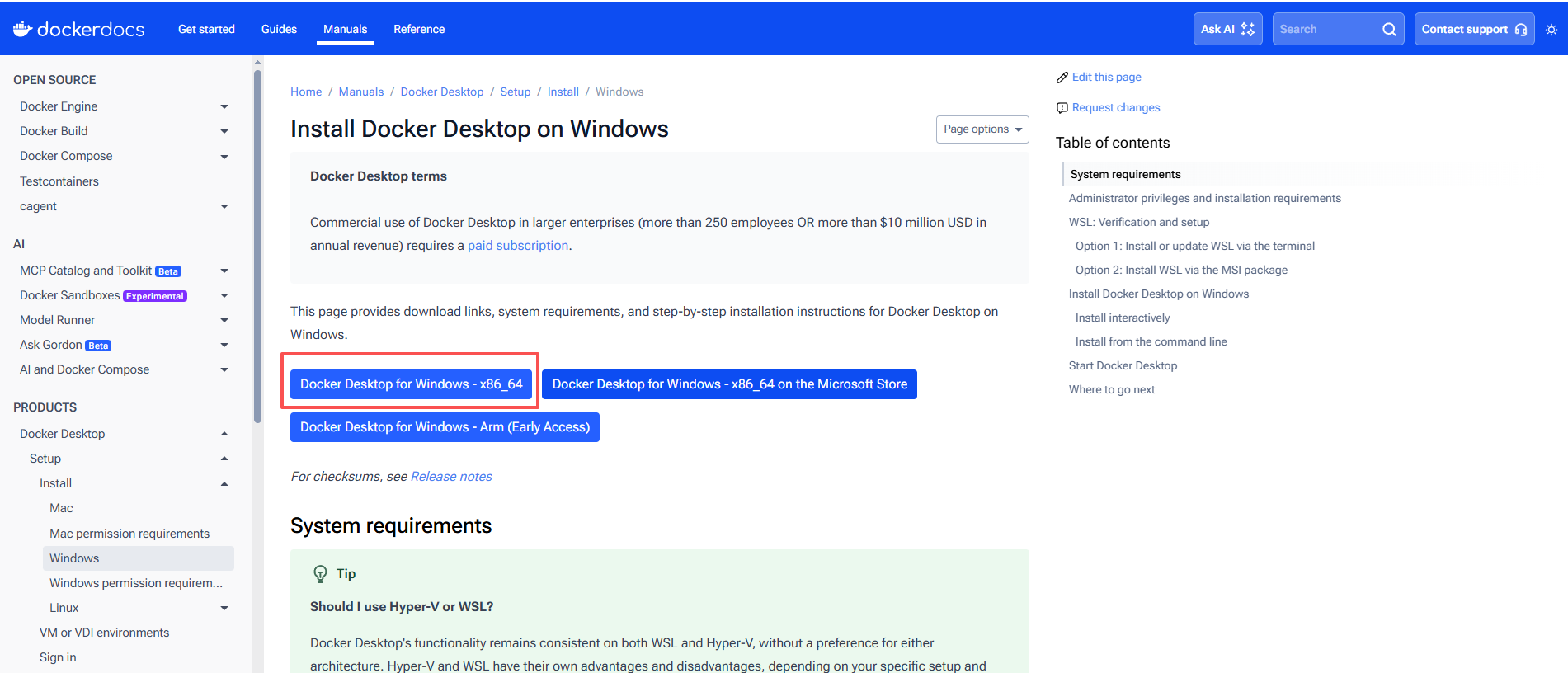The image size is (1568, 673).
Task: Select Windows in the sidebar
Action: coord(139,558)
